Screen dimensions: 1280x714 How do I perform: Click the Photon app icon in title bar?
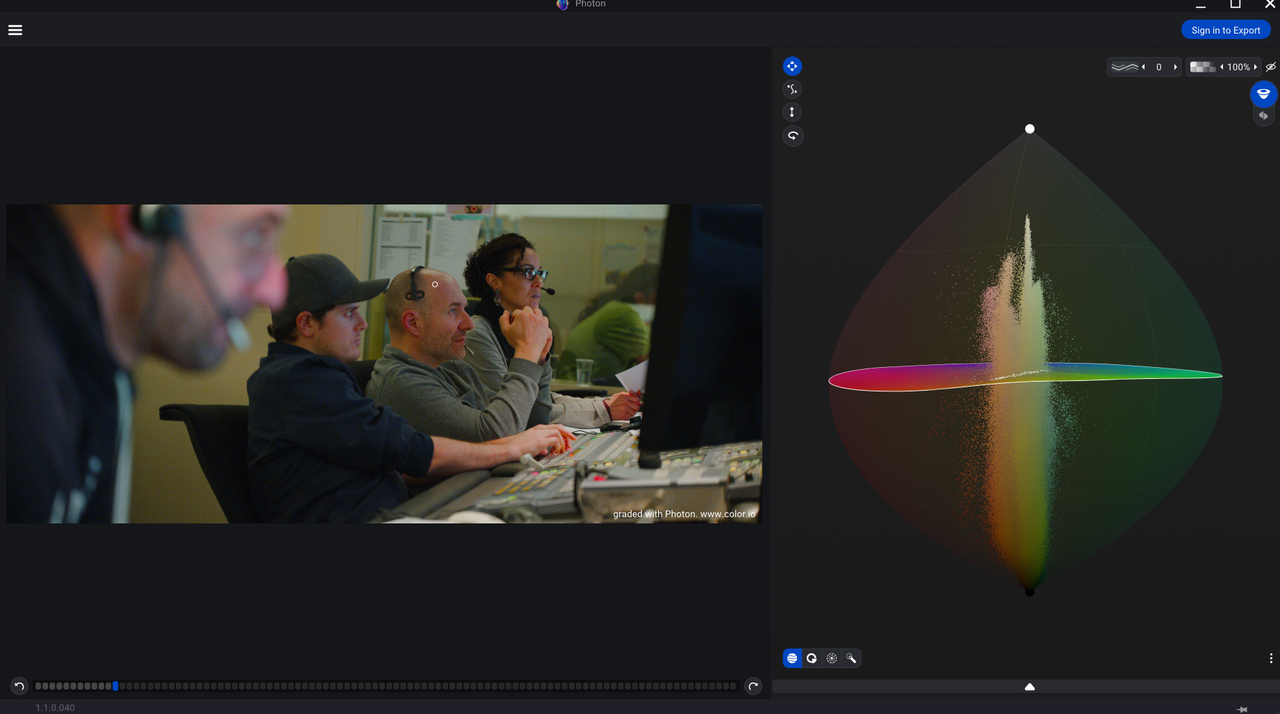click(x=563, y=4)
